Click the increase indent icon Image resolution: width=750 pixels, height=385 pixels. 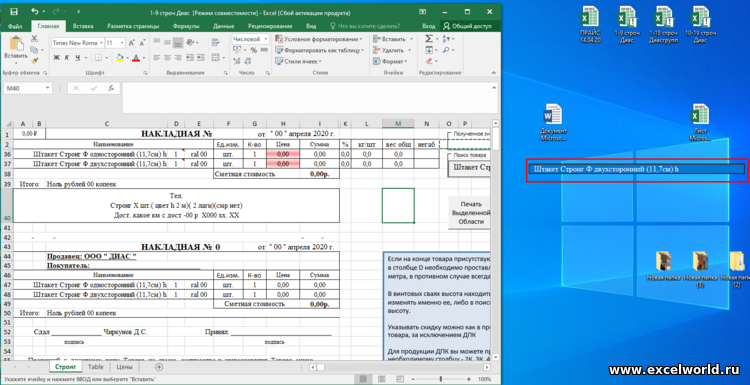tap(200, 58)
